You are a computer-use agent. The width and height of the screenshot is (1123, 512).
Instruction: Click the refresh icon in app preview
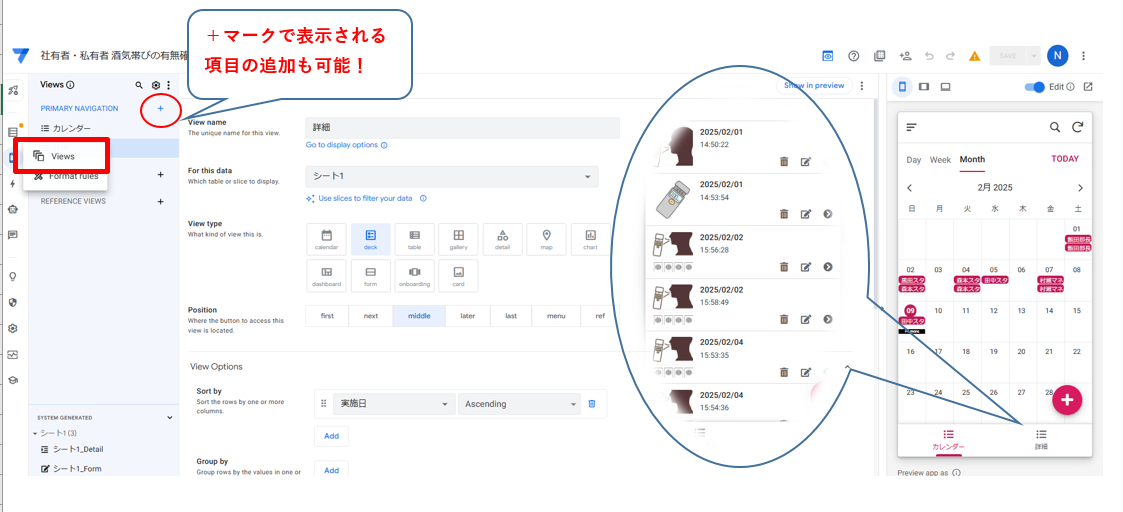tap(1077, 127)
